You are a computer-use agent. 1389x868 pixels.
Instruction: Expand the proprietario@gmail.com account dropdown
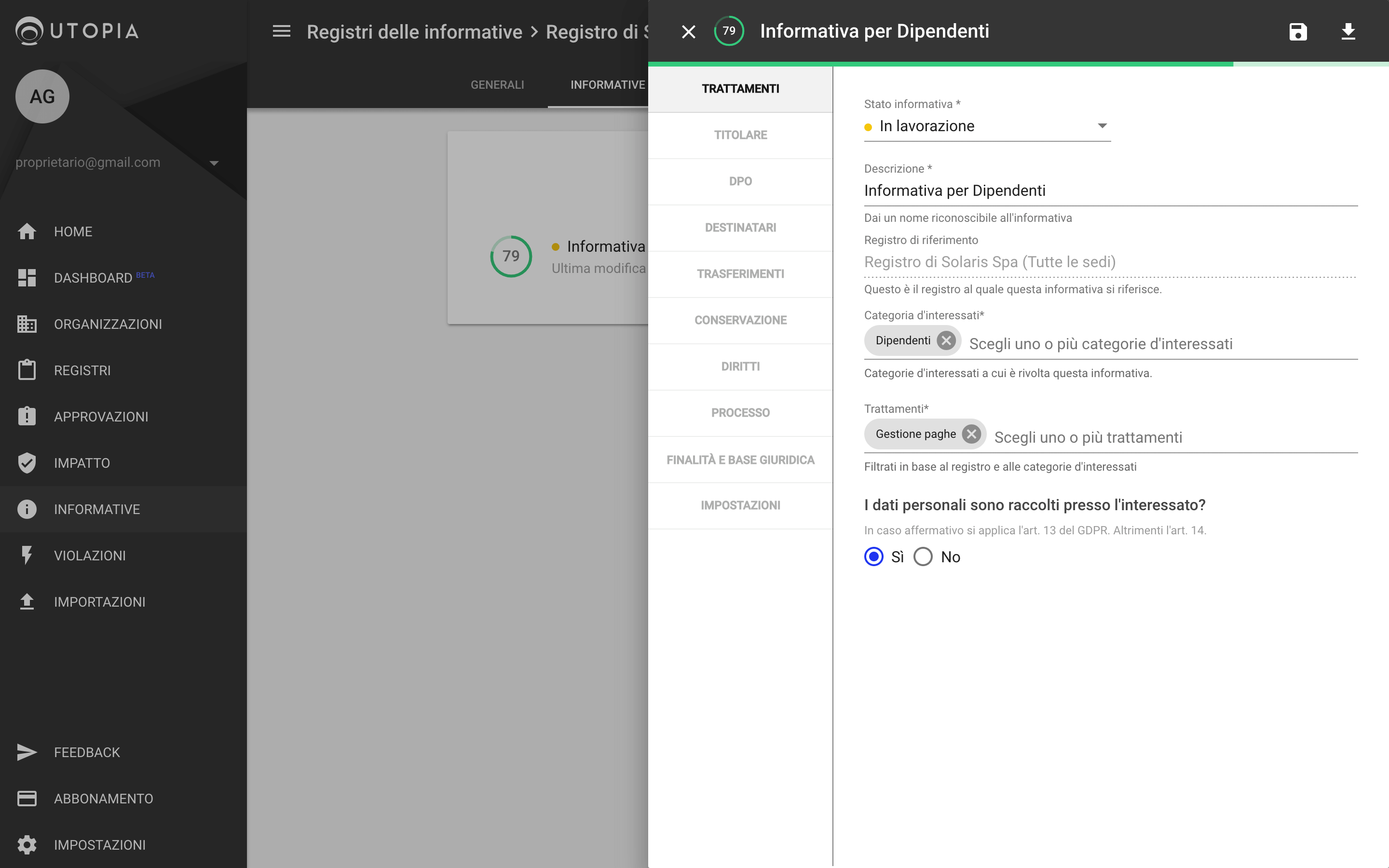(214, 163)
